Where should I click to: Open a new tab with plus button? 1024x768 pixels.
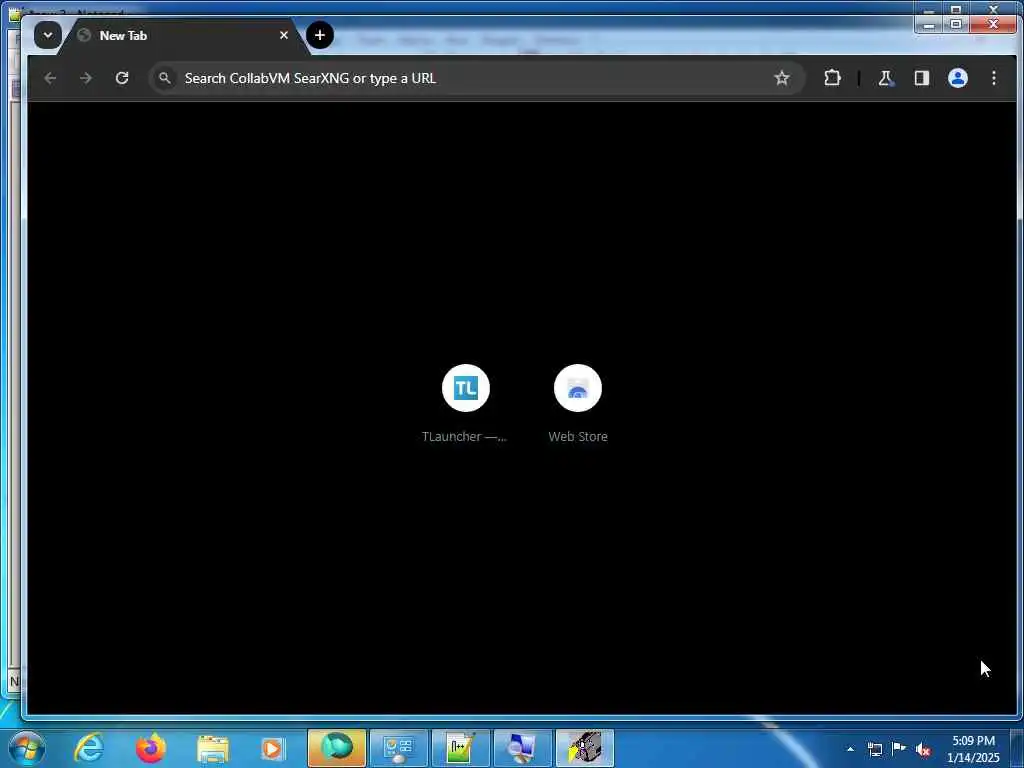[x=319, y=35]
